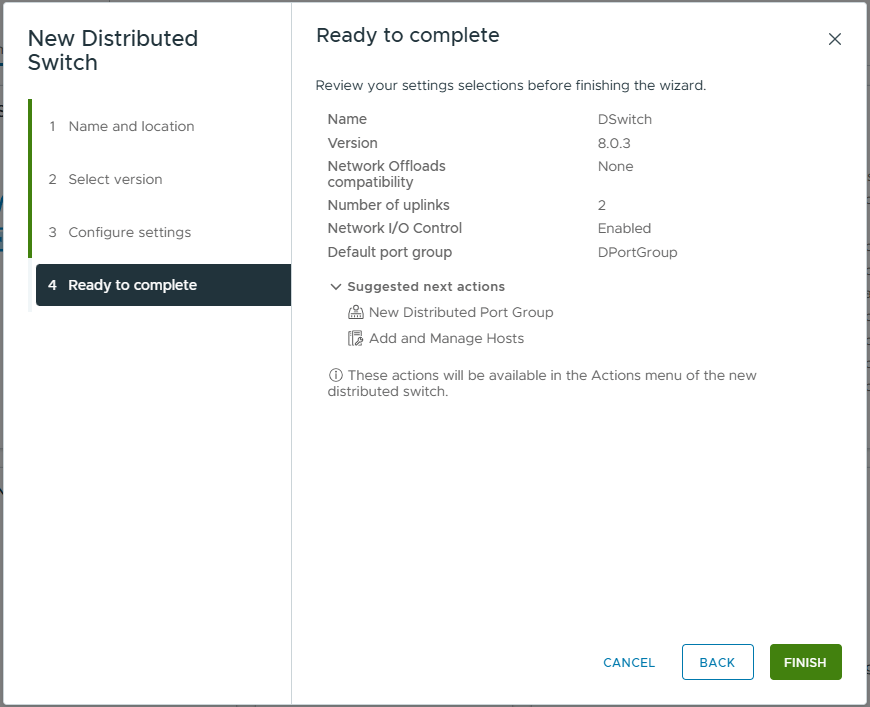The width and height of the screenshot is (870, 707).
Task: Go to step 2 Select version
Action: [115, 179]
